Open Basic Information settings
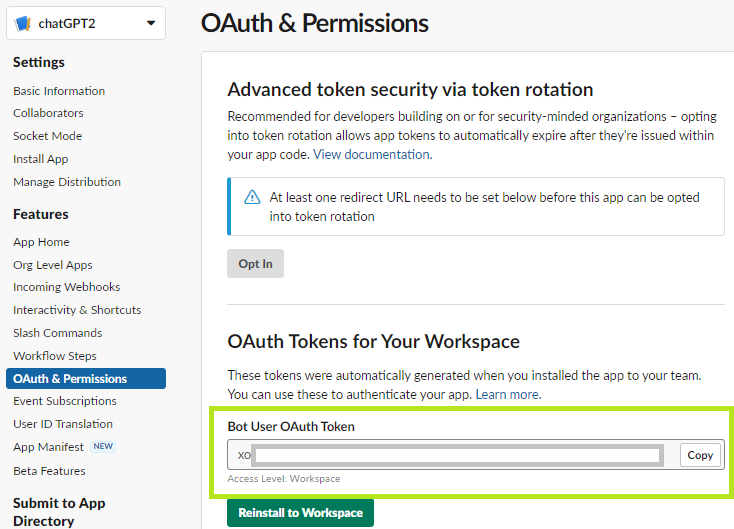 point(59,91)
